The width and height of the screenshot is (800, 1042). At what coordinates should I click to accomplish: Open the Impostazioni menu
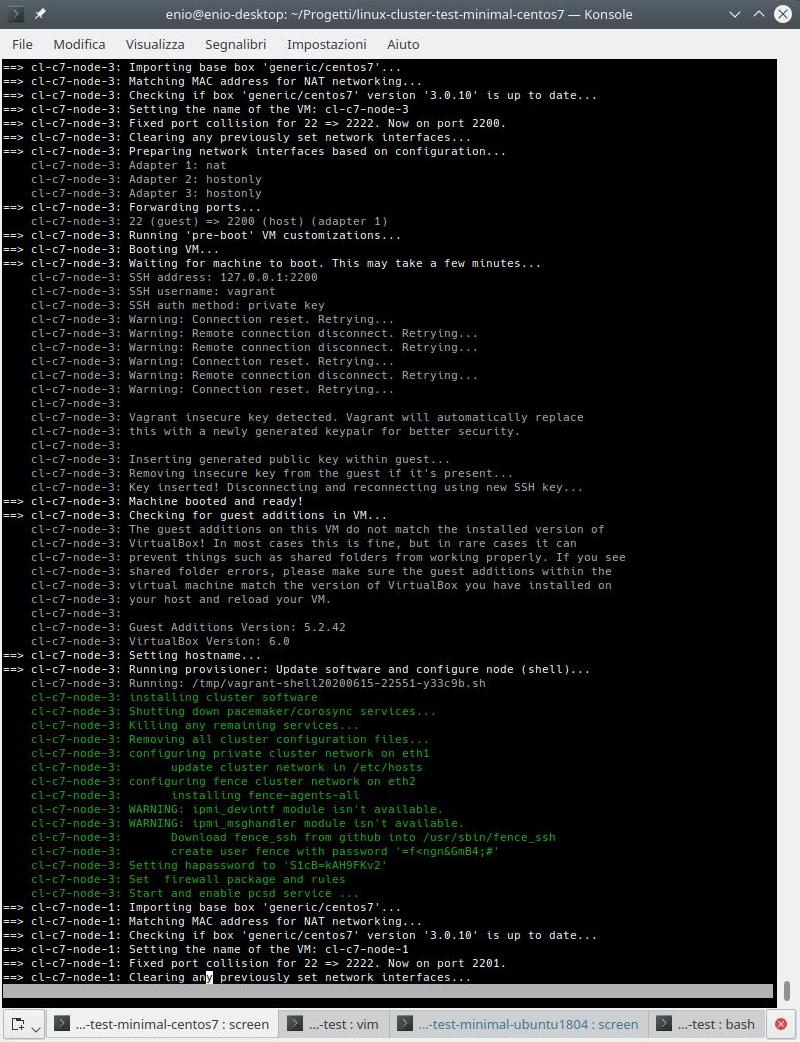(324, 44)
